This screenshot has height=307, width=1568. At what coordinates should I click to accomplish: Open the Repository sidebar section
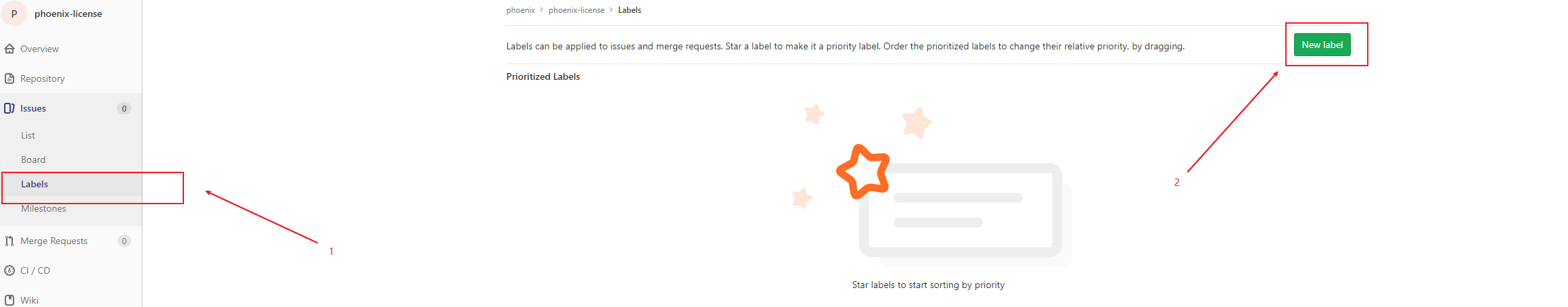coord(43,78)
